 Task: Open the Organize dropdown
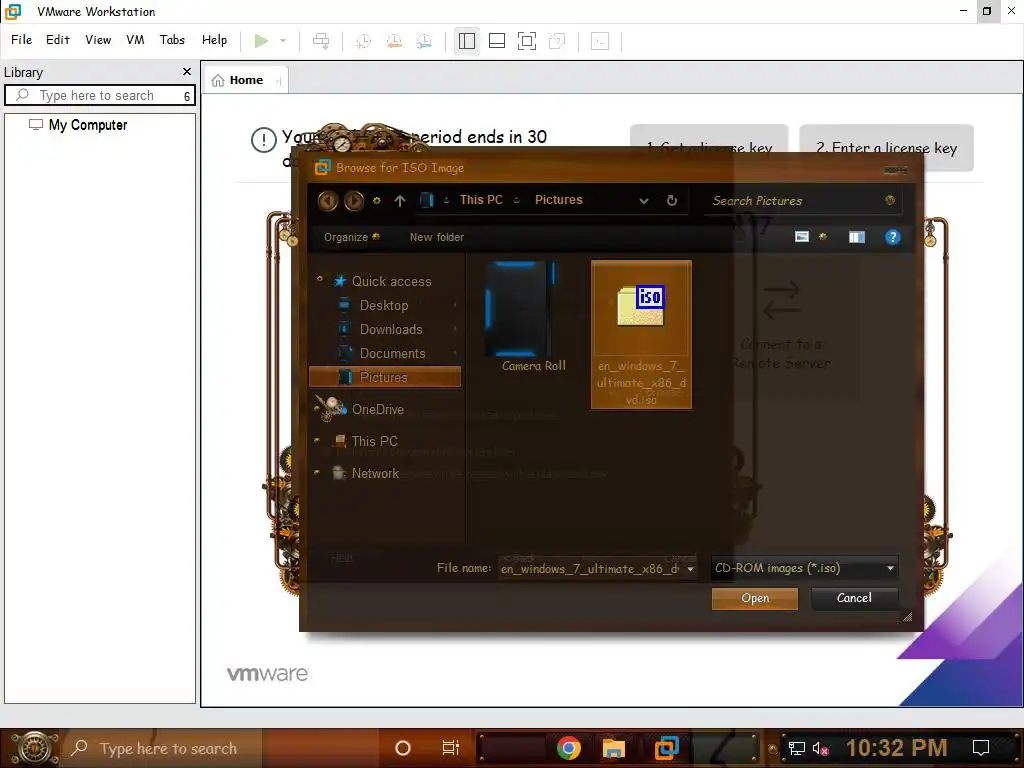coord(351,237)
